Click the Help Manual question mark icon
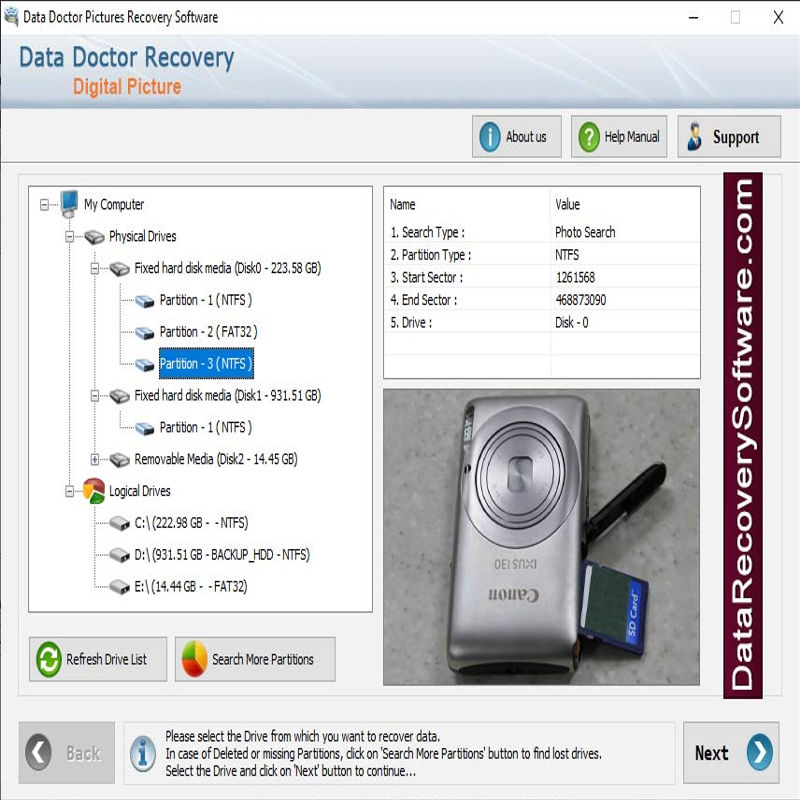The height and width of the screenshot is (800, 800). click(x=589, y=137)
